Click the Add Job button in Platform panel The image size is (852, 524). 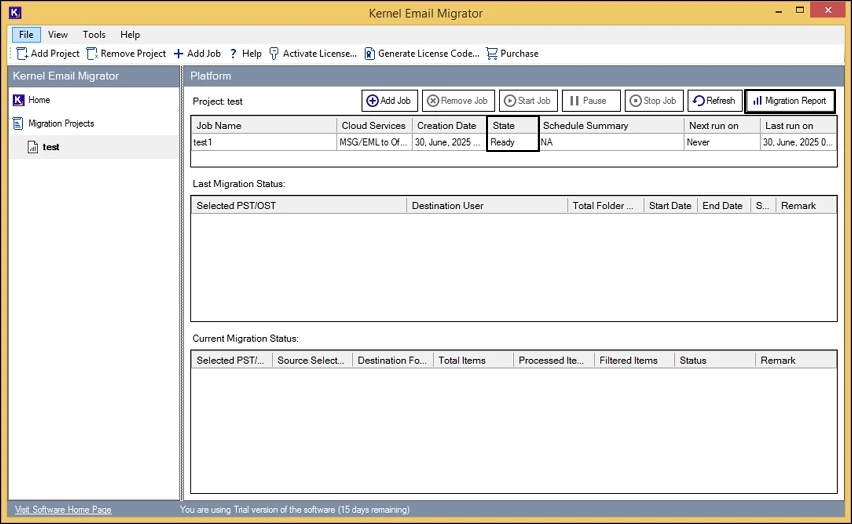[389, 101]
